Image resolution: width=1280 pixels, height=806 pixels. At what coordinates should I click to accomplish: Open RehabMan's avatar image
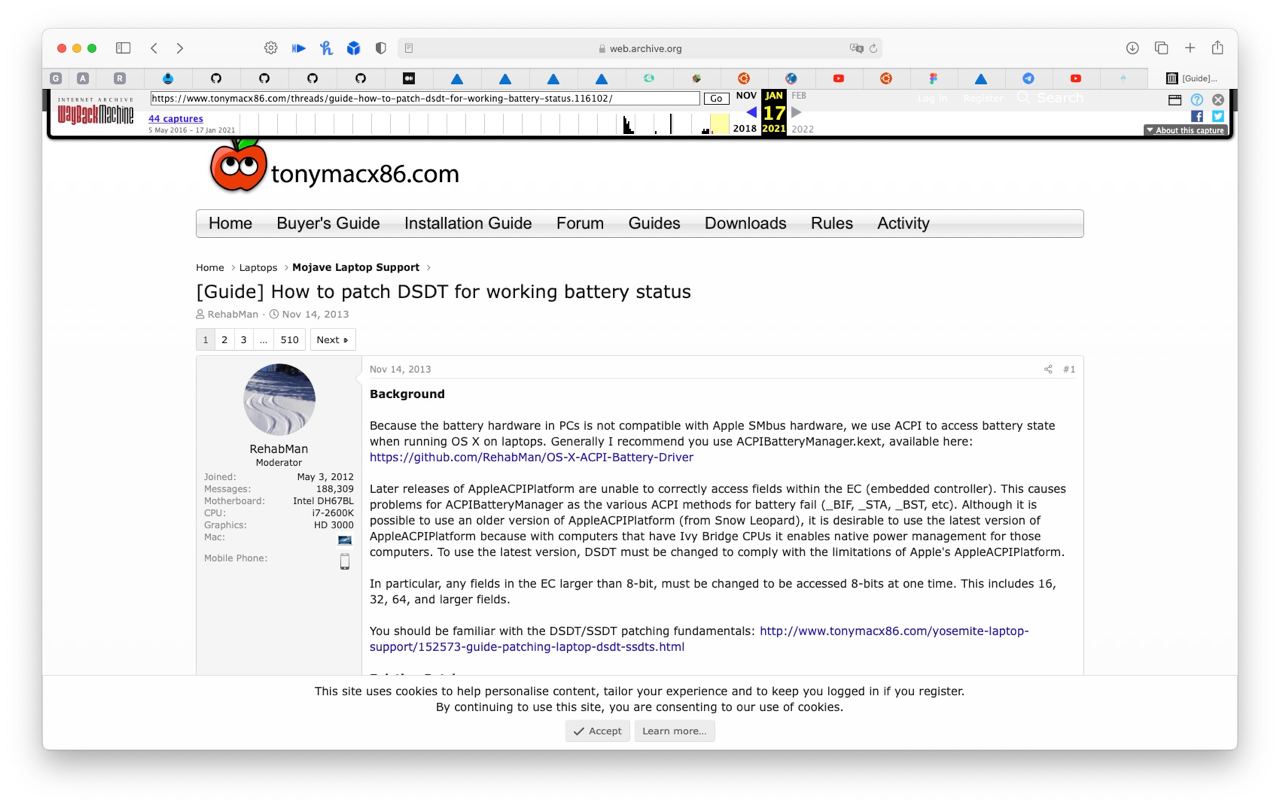279,400
